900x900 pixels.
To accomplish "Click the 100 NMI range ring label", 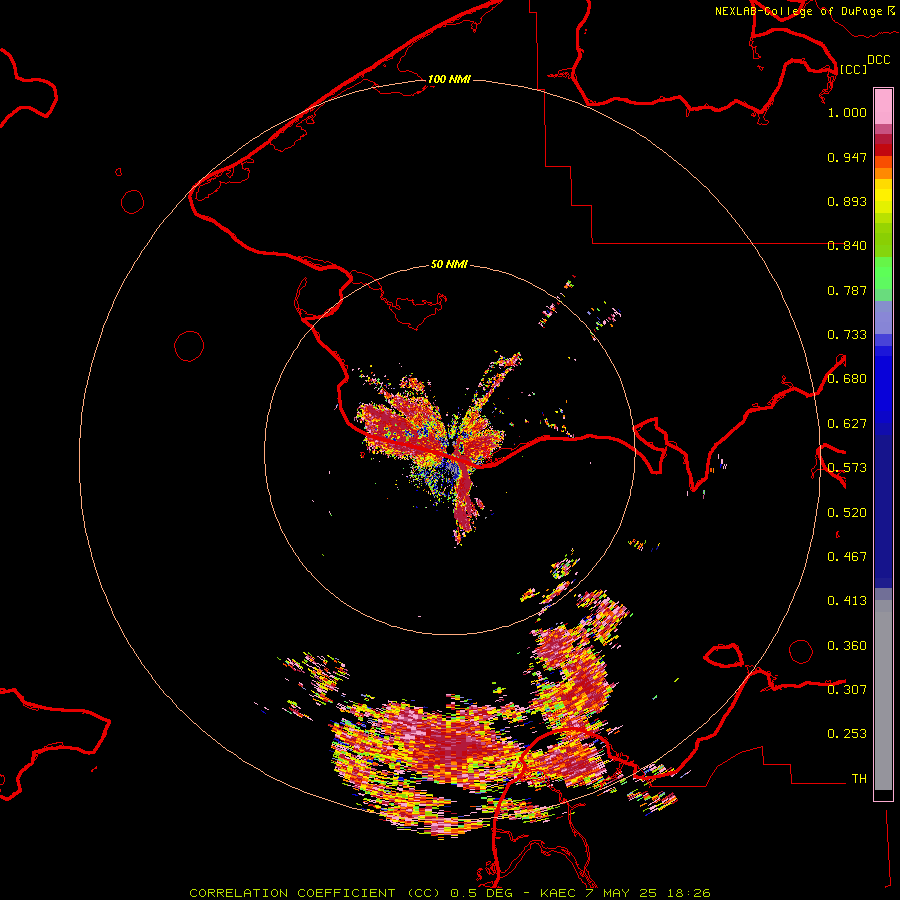I will [449, 79].
